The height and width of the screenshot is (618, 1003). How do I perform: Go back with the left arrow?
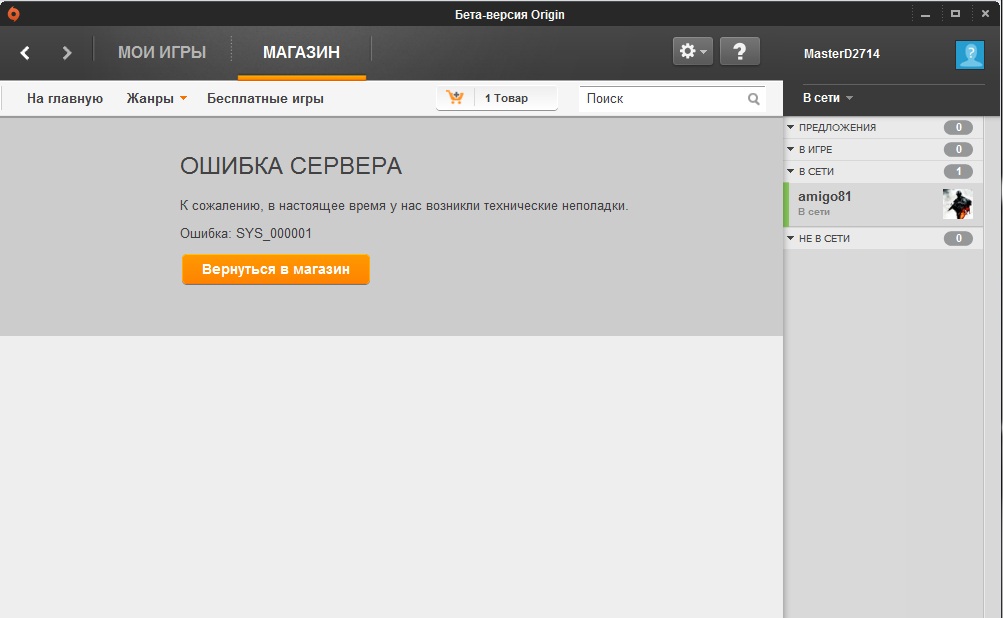[25, 52]
